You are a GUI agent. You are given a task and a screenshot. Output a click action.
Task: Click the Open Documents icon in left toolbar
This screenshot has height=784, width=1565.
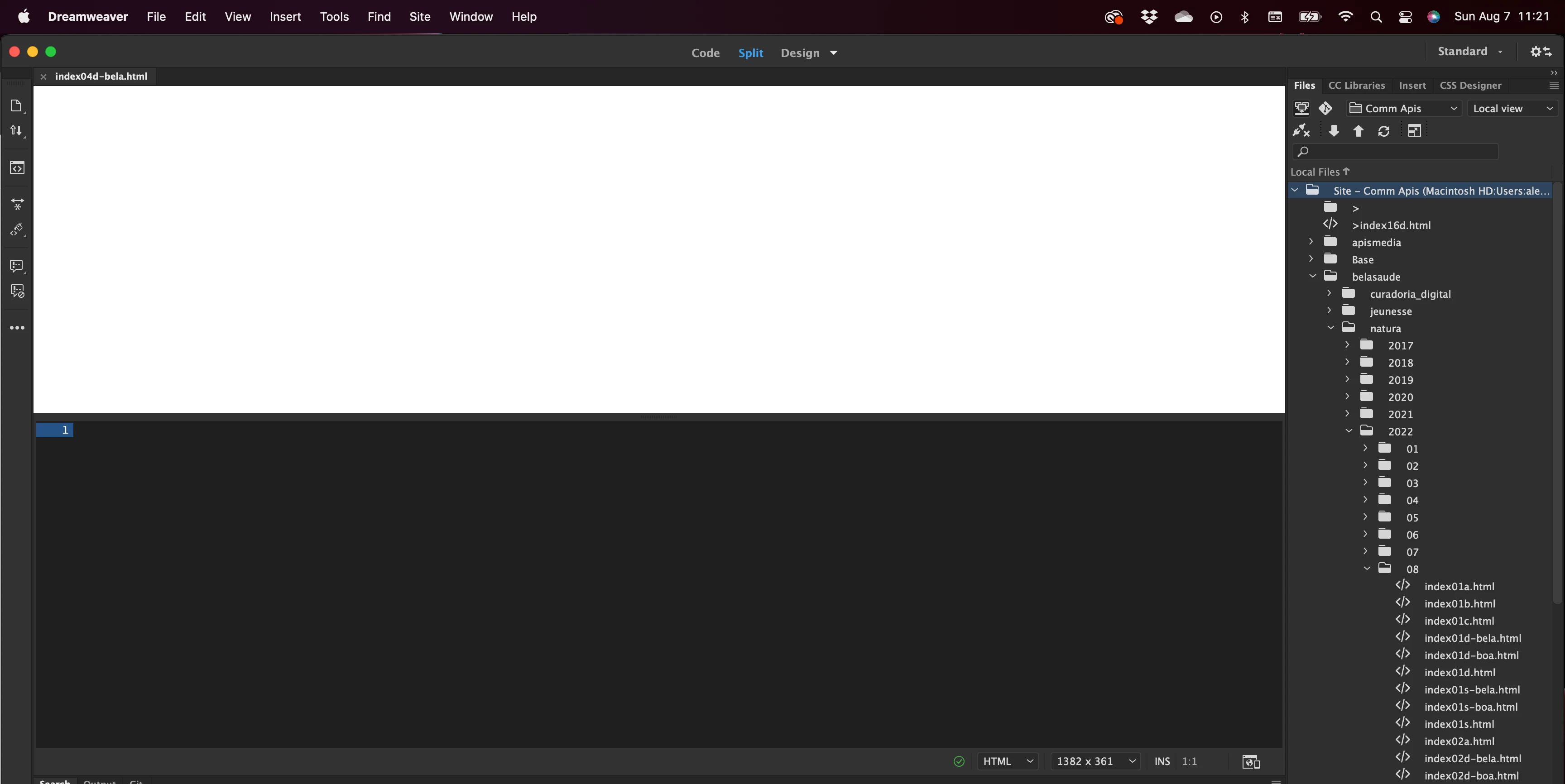pyautogui.click(x=16, y=105)
